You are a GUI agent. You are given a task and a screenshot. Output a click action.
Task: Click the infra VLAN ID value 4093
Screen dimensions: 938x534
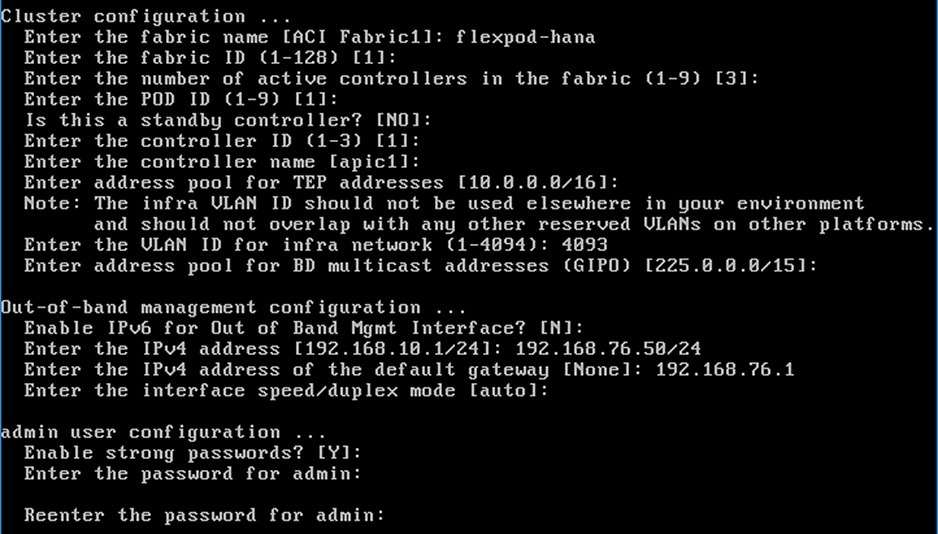[x=584, y=245]
